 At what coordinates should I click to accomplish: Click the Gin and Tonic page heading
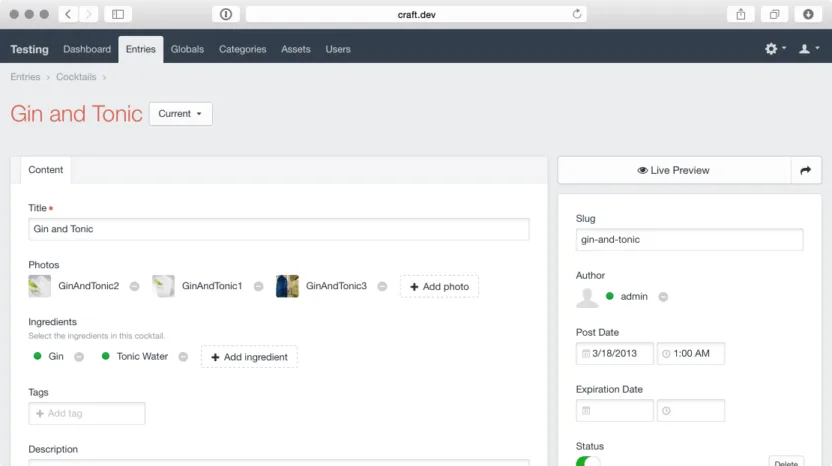(x=76, y=114)
